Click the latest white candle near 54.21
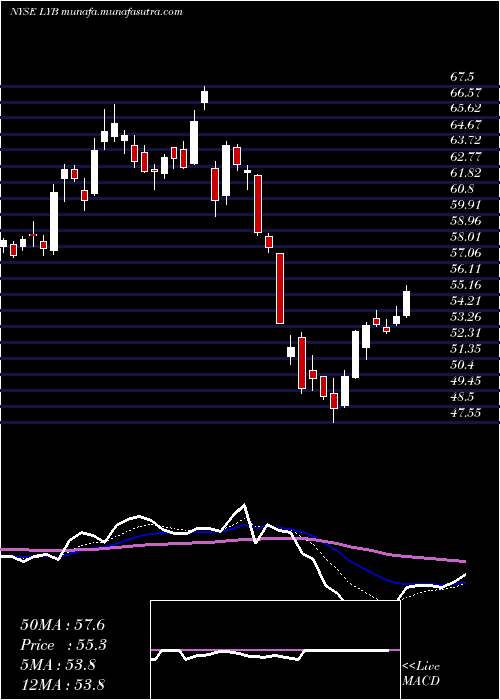 (x=407, y=303)
